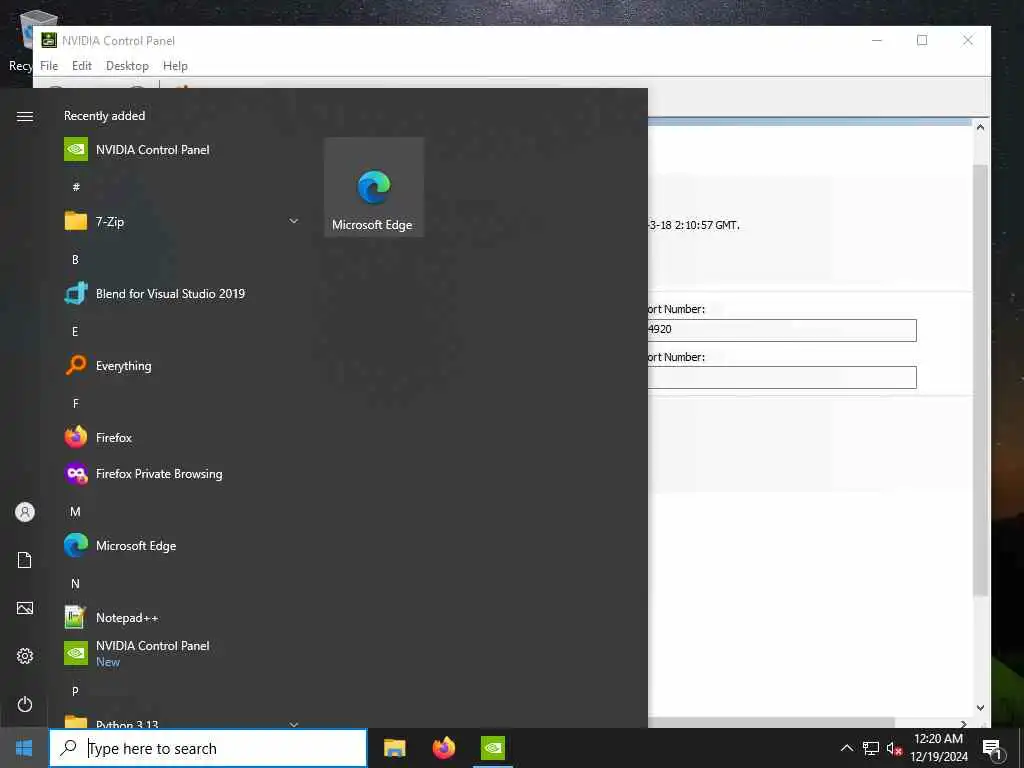The image size is (1024, 768).
Task: Click the Recently added heading
Action: pos(104,116)
